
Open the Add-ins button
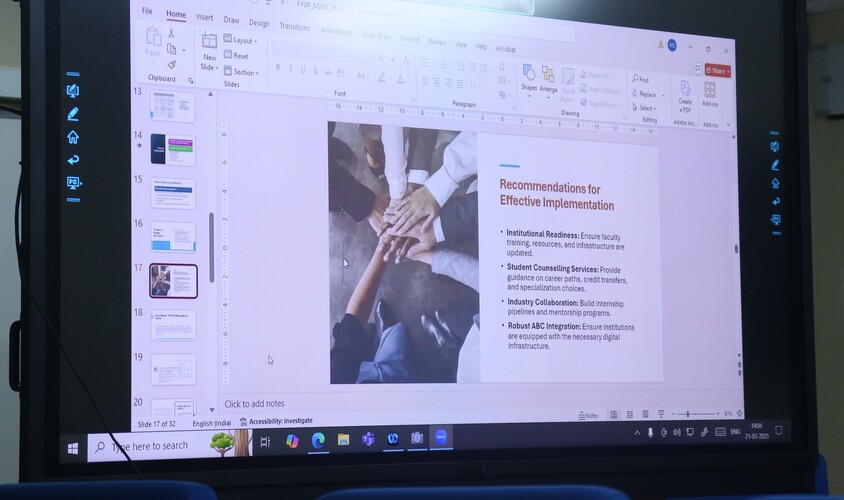click(x=710, y=94)
